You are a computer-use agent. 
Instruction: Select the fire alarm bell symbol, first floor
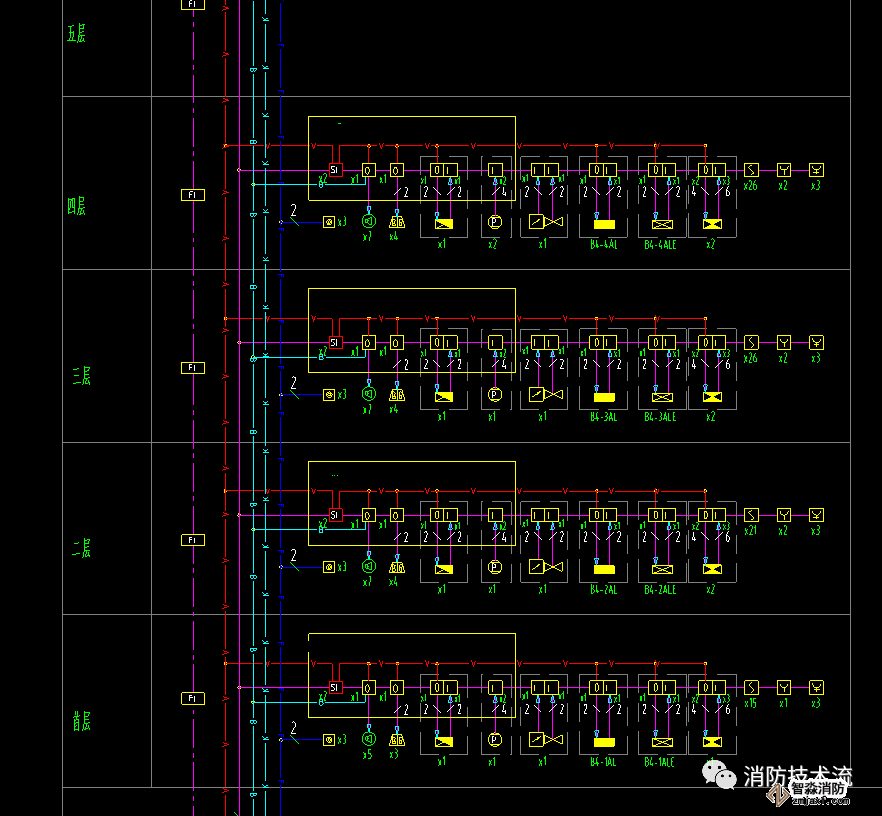pos(397,740)
